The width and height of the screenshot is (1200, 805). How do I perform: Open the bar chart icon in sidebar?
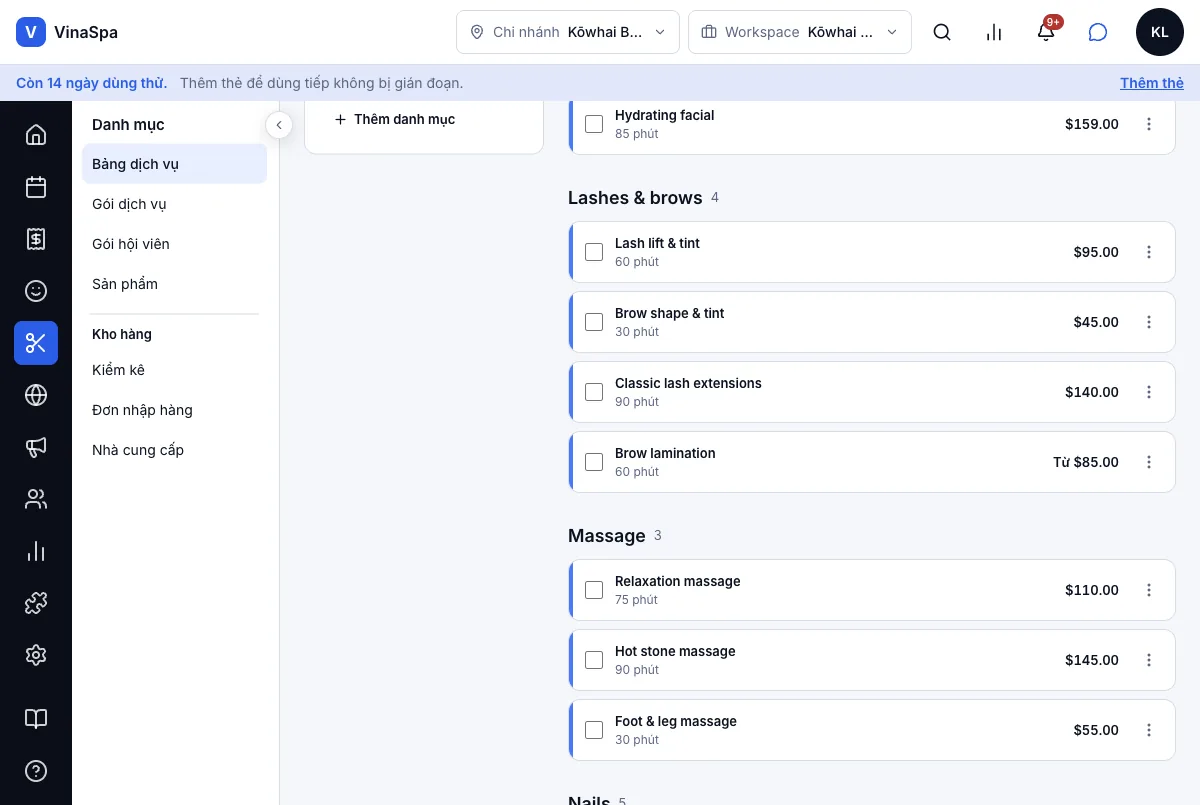36,551
